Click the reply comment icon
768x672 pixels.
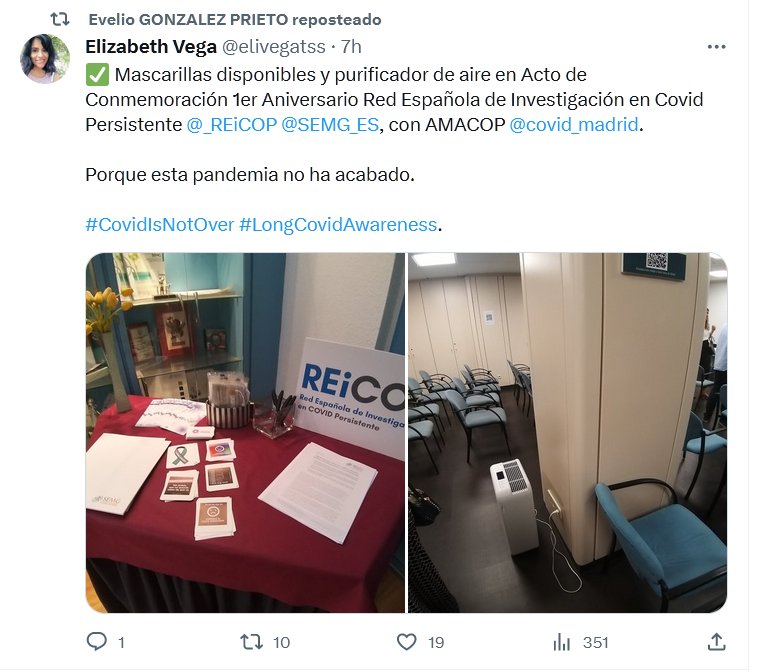96,641
